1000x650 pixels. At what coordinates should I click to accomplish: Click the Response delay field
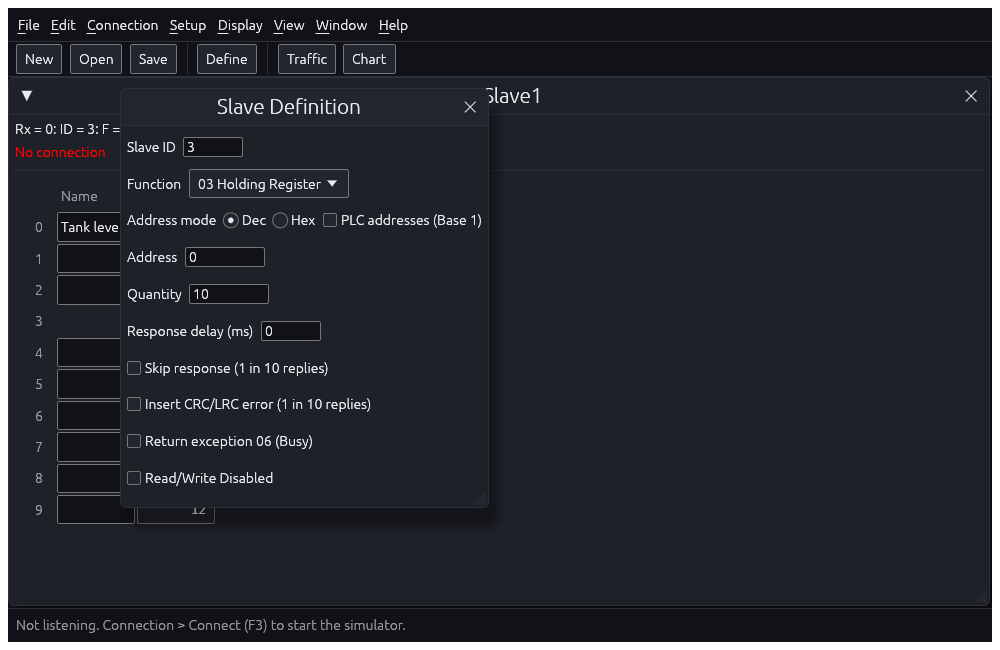point(291,331)
